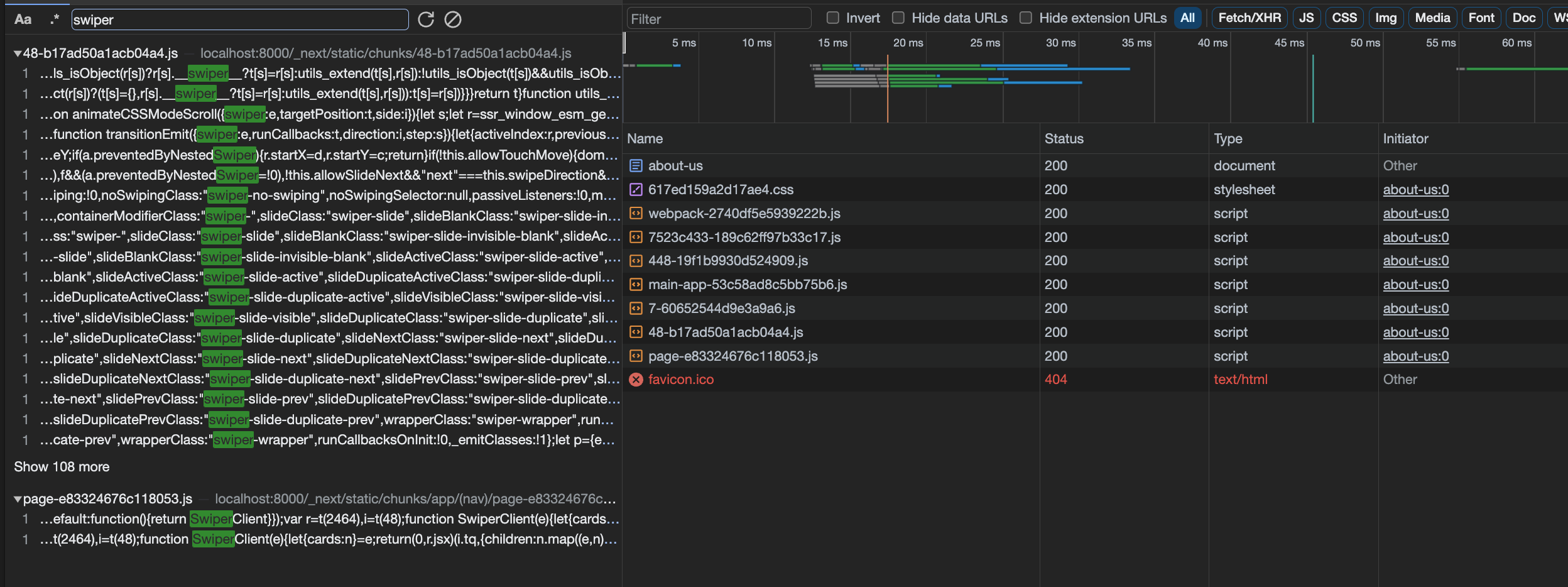Refresh the search results
Image resolution: width=1568 pixels, height=587 pixels.
coord(427,19)
